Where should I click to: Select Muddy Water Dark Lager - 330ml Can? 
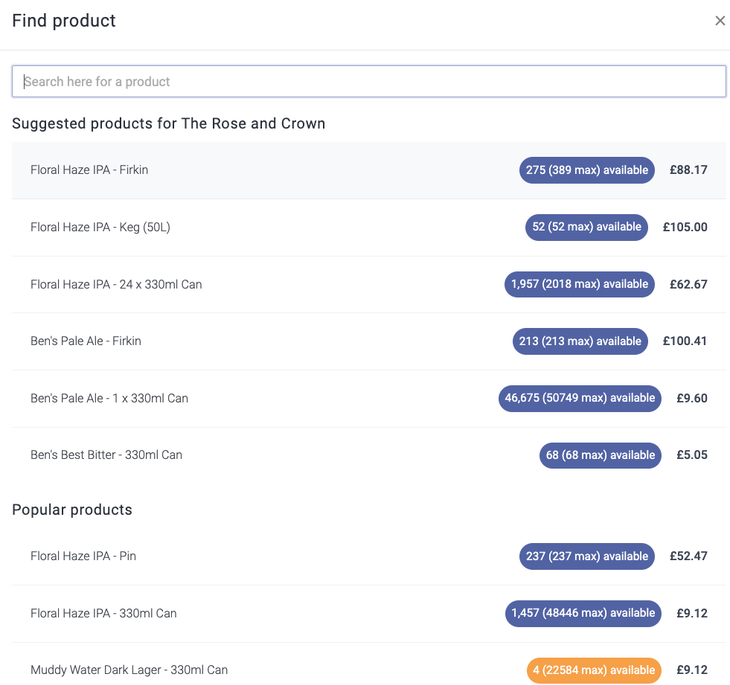(129, 670)
